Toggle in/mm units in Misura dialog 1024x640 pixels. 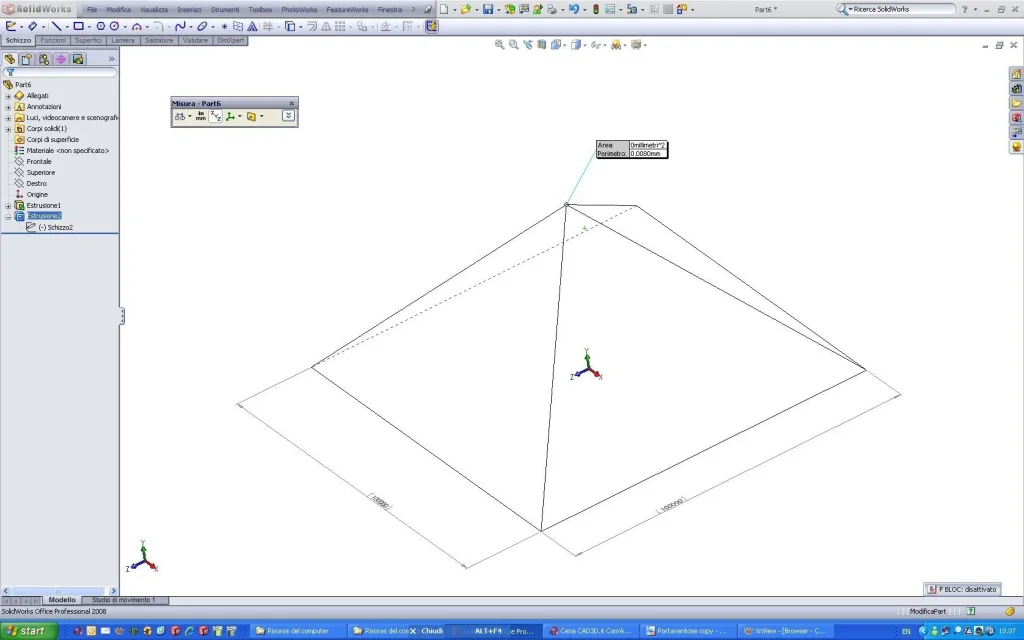[x=200, y=116]
